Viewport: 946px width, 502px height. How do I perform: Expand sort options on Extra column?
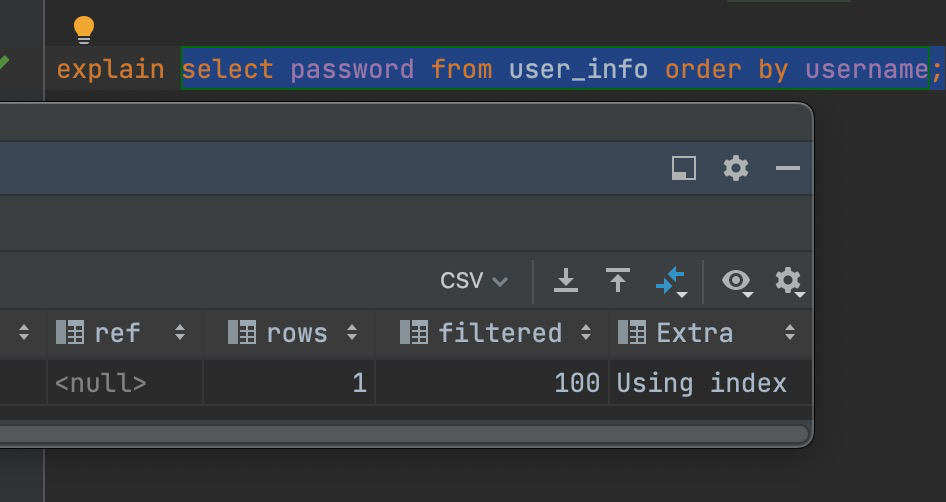pyautogui.click(x=790, y=333)
